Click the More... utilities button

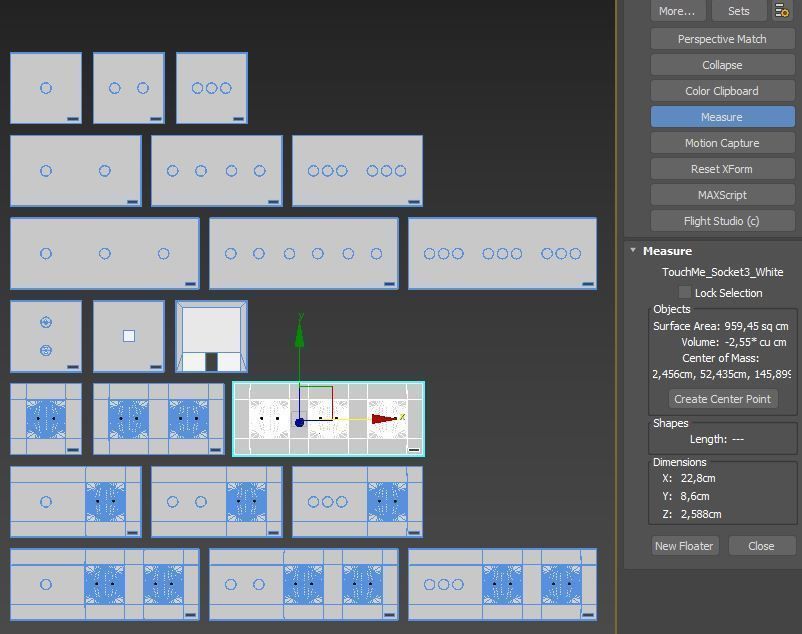(x=677, y=11)
